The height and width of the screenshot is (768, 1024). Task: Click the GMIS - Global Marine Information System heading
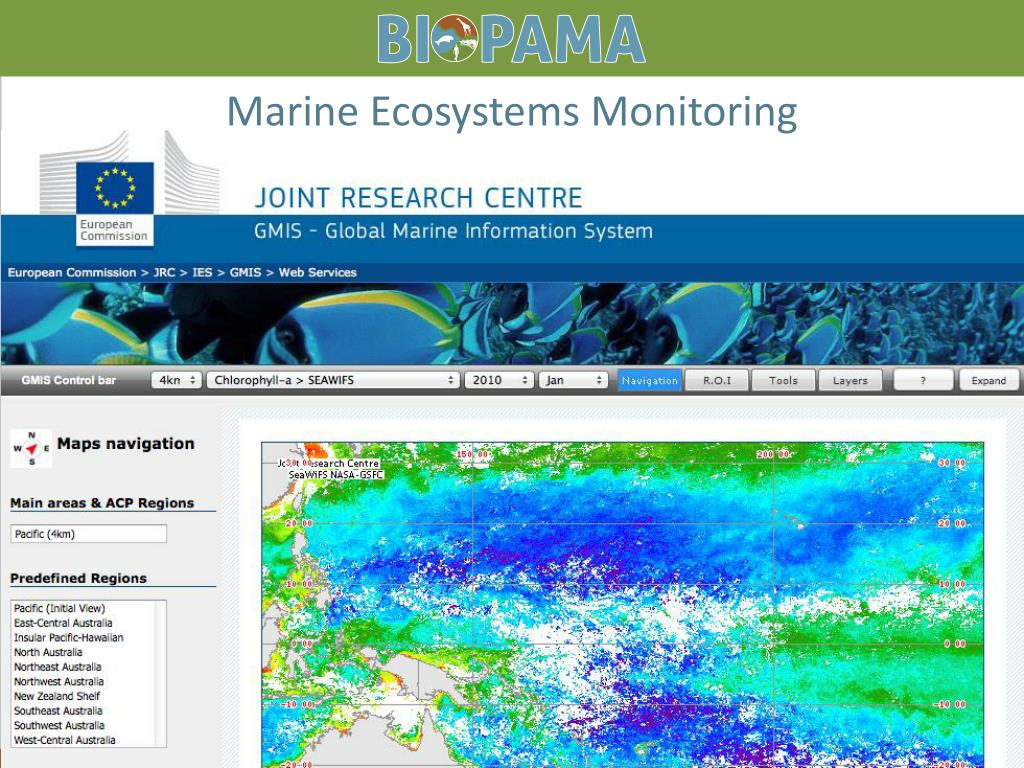click(x=453, y=231)
